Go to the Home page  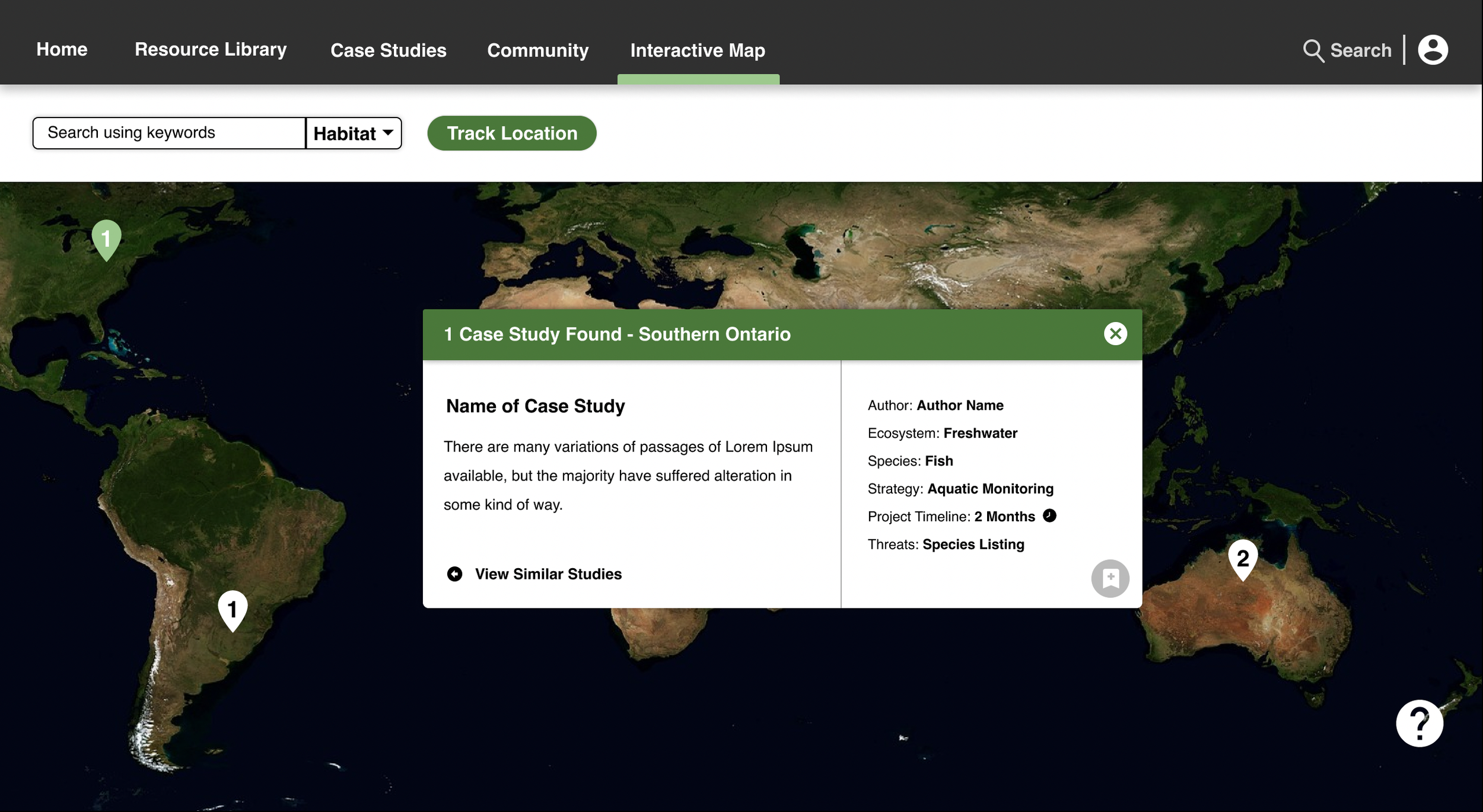(61, 49)
